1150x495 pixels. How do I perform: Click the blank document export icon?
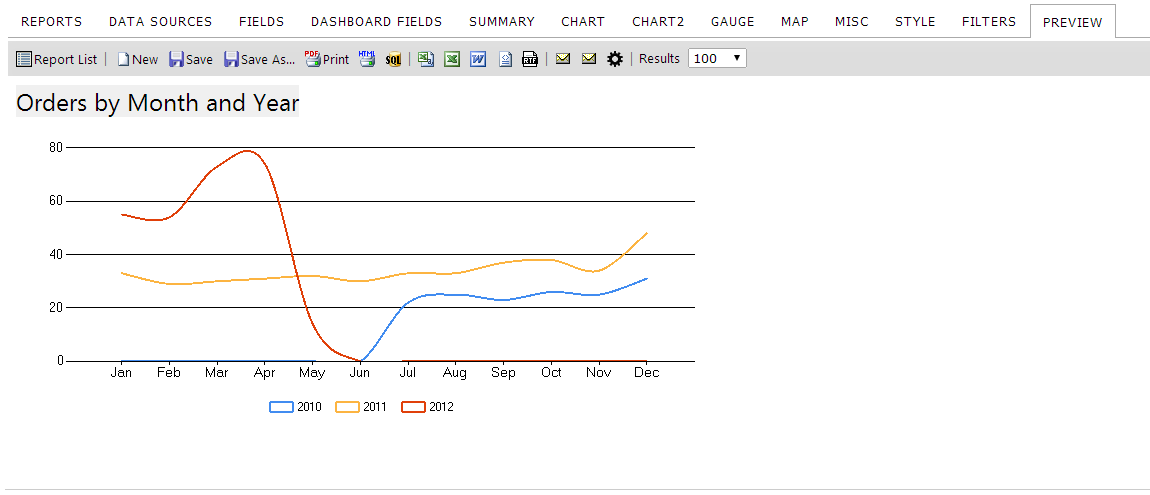point(505,59)
